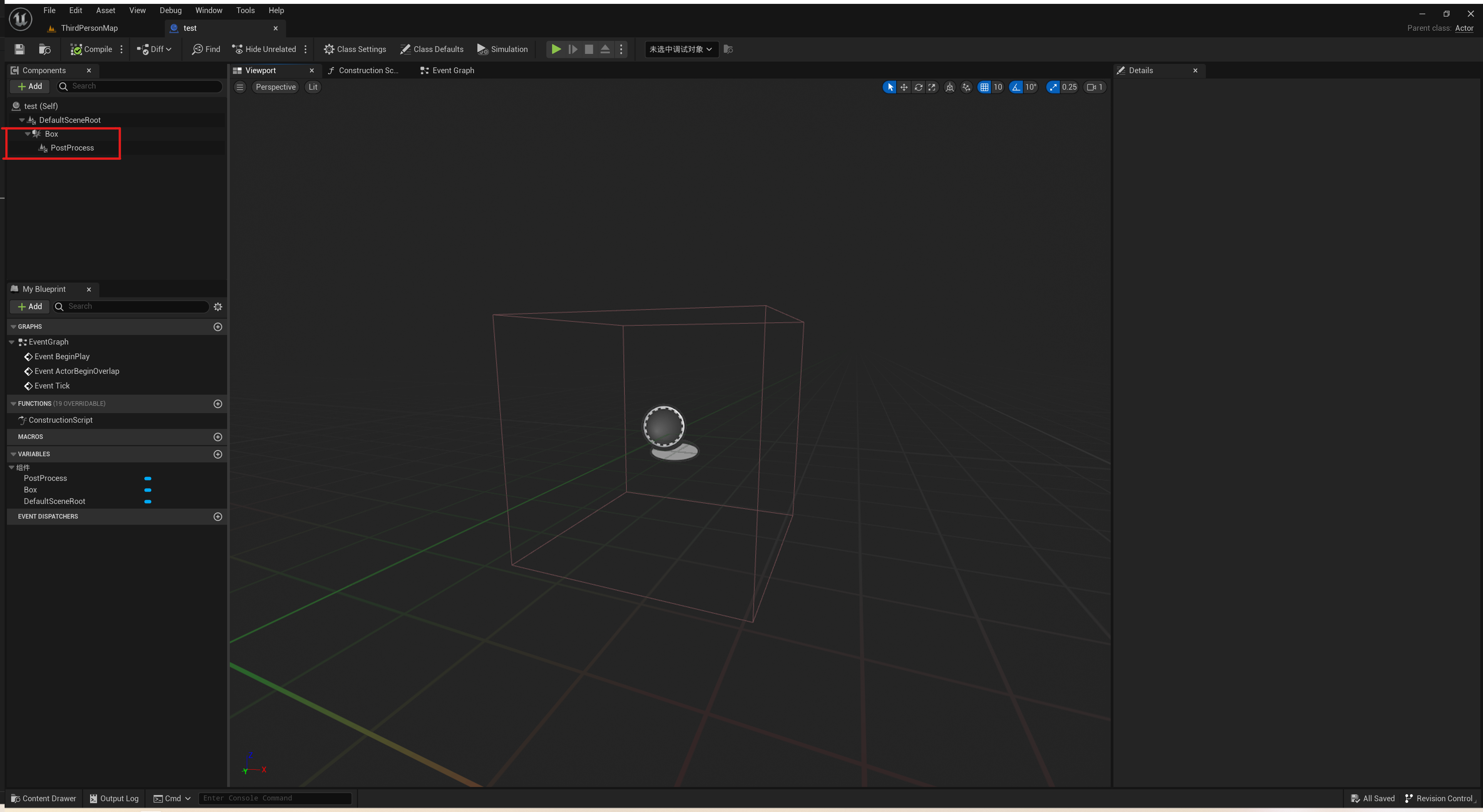Open Class Settings
Image resolution: width=1483 pixels, height=812 pixels.
tap(355, 50)
